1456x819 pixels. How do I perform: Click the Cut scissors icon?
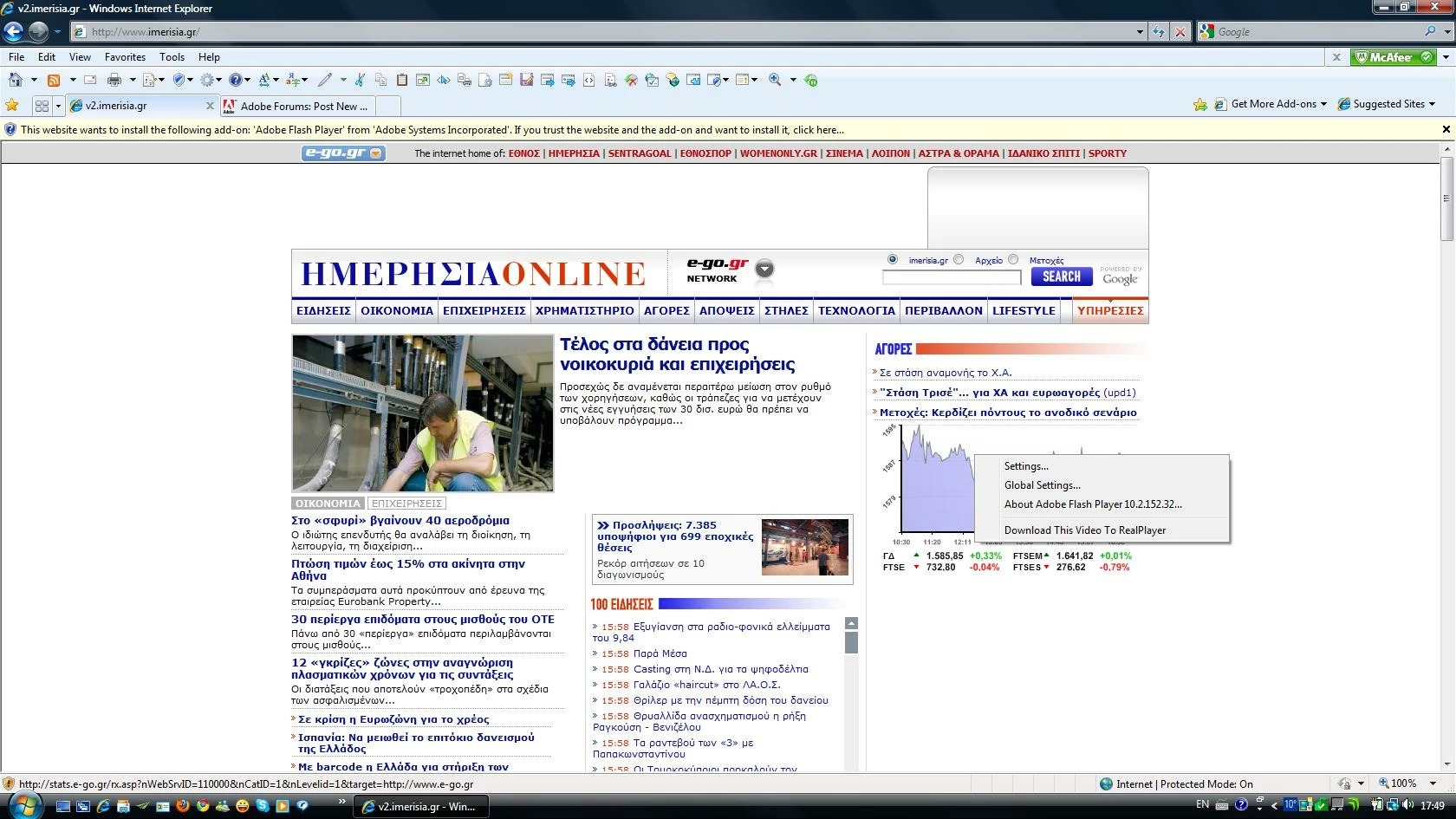tap(360, 80)
